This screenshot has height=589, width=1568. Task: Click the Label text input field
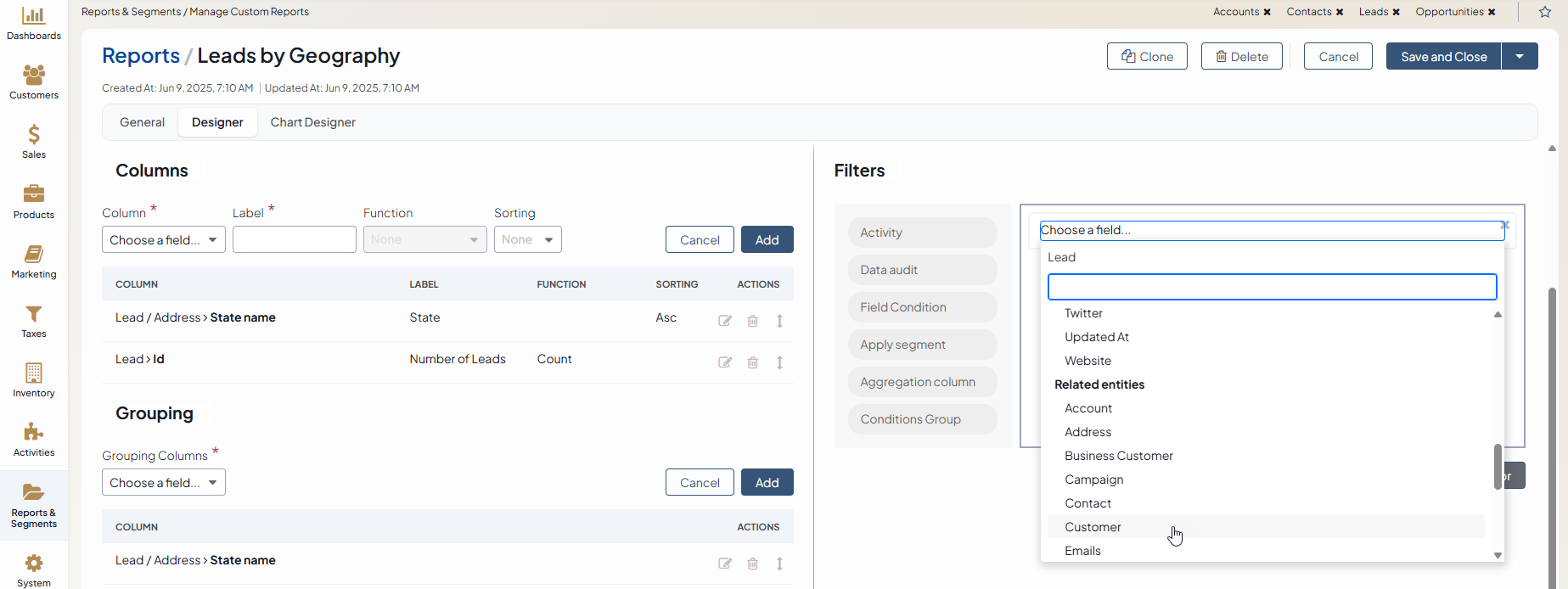295,240
